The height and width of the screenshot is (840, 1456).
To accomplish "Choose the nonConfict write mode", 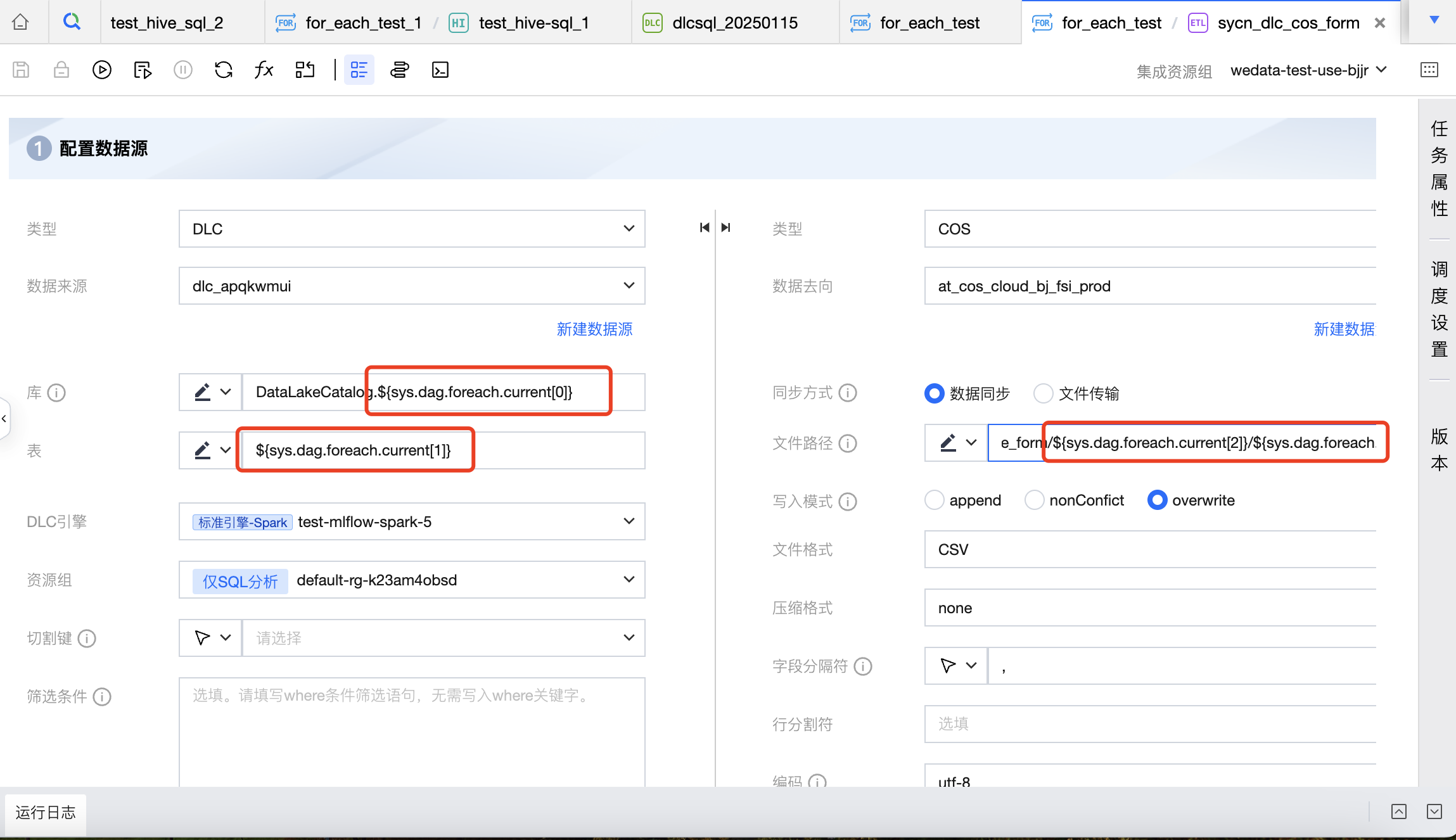I will coord(1034,500).
